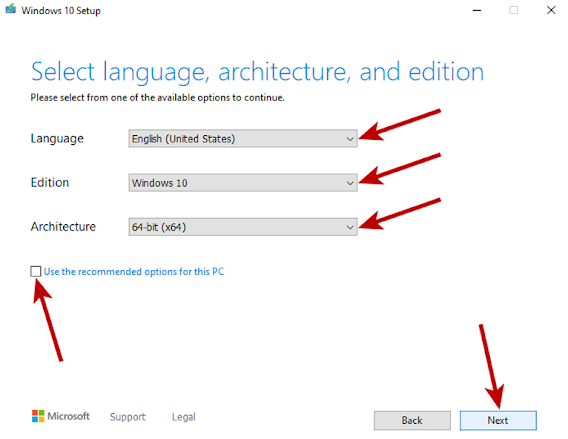
Task: Click the Windows 10 Setup title bar icon
Action: [x=11, y=9]
